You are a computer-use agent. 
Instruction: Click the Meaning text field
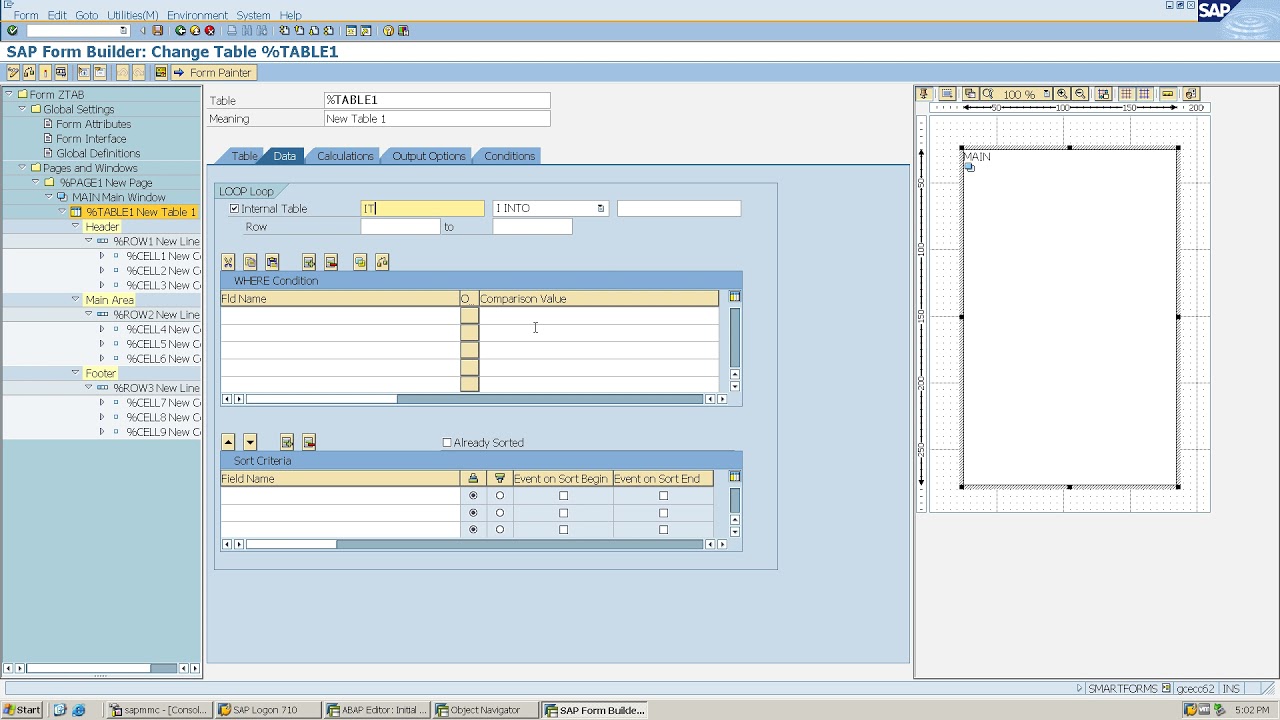(437, 119)
